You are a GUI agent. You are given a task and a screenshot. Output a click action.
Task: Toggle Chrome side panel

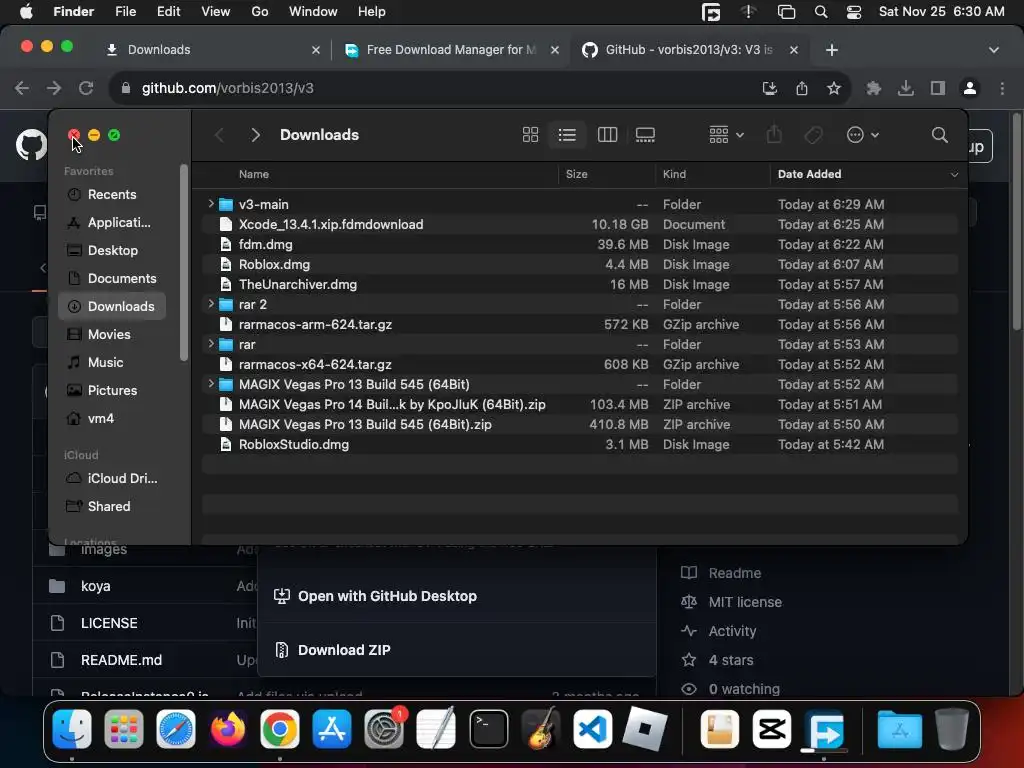[938, 88]
